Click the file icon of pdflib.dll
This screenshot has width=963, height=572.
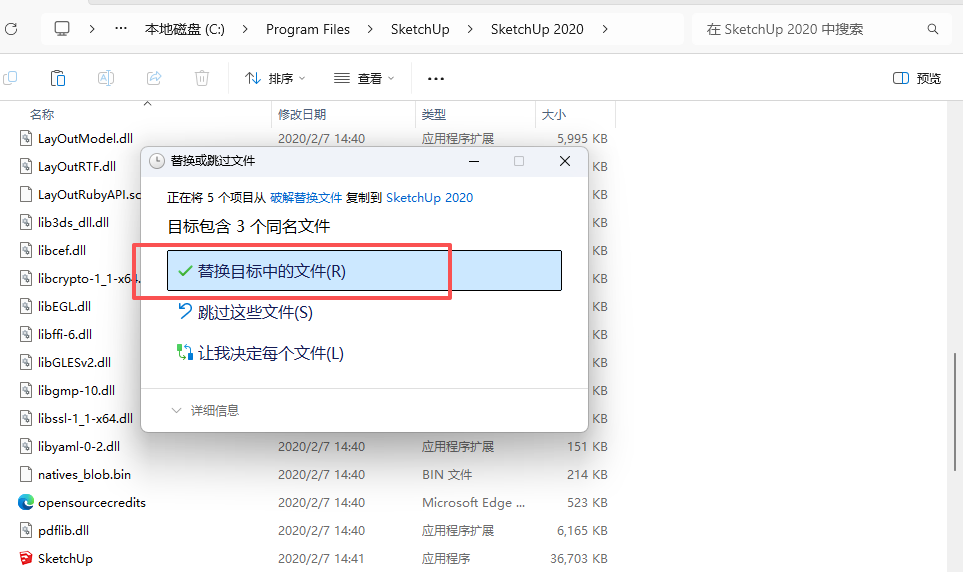tap(26, 530)
